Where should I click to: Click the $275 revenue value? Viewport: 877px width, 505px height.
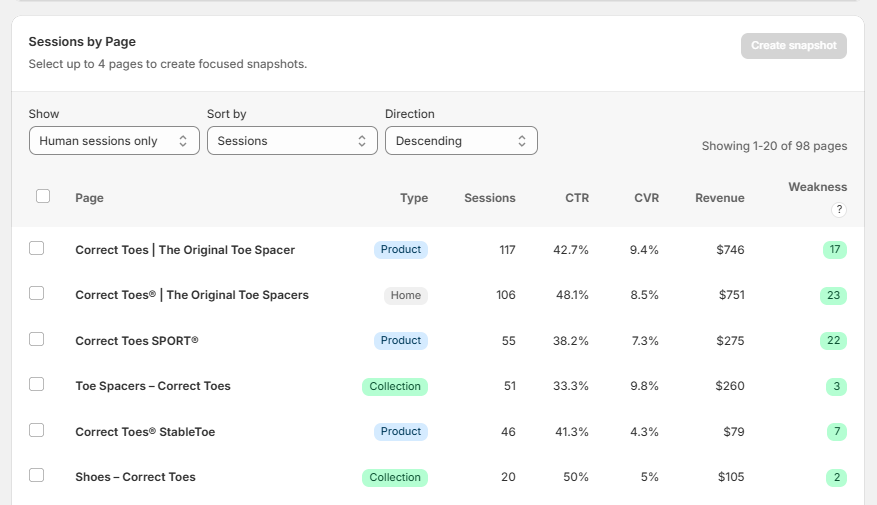click(730, 341)
